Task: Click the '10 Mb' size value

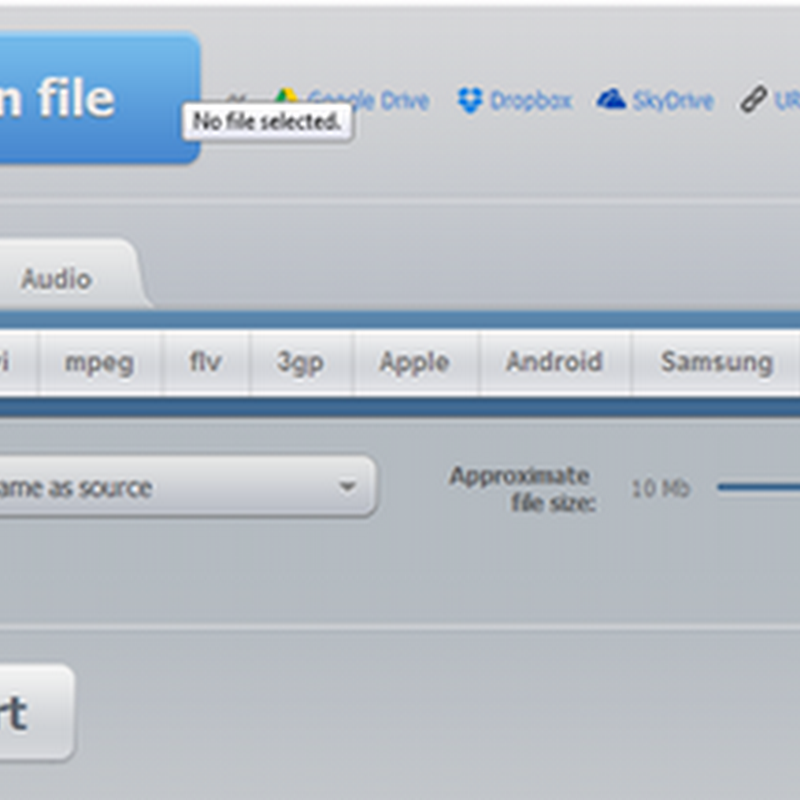Action: (x=661, y=488)
